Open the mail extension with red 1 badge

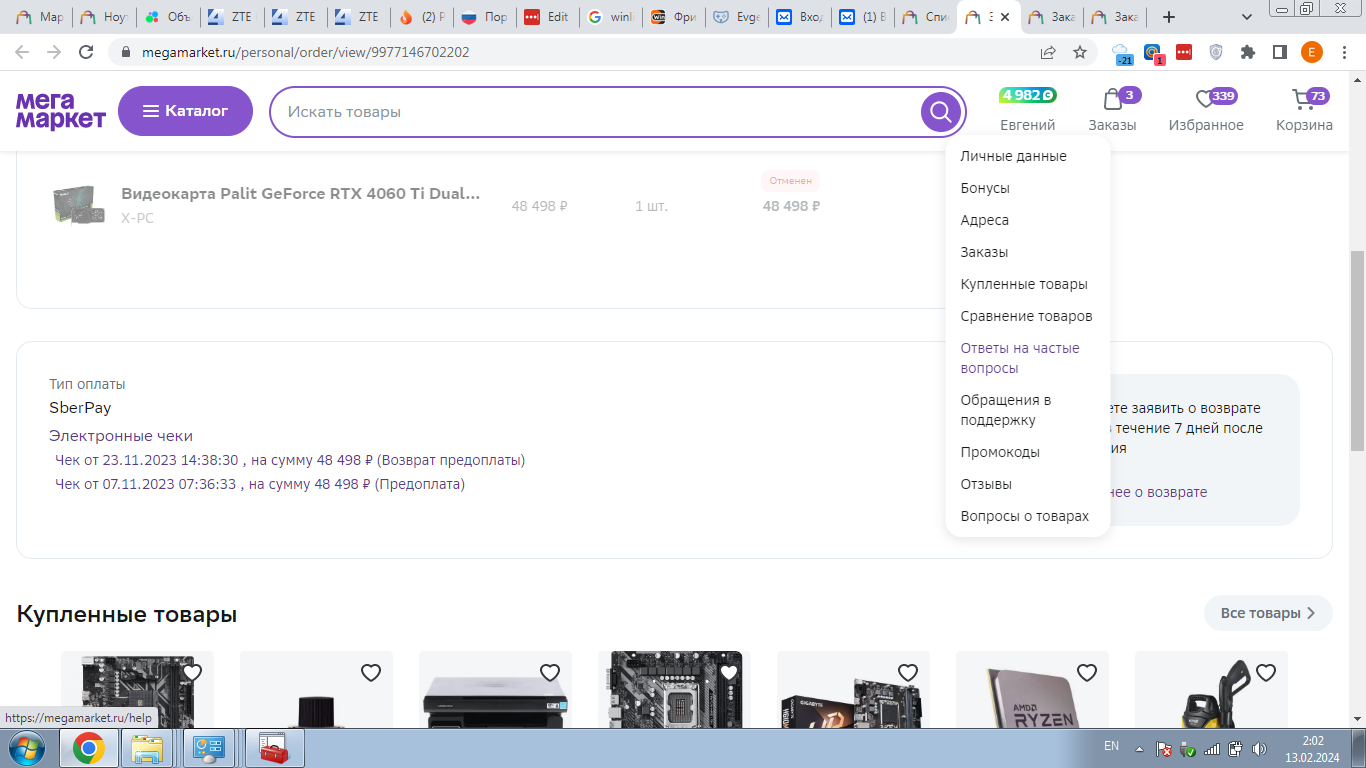click(1153, 53)
